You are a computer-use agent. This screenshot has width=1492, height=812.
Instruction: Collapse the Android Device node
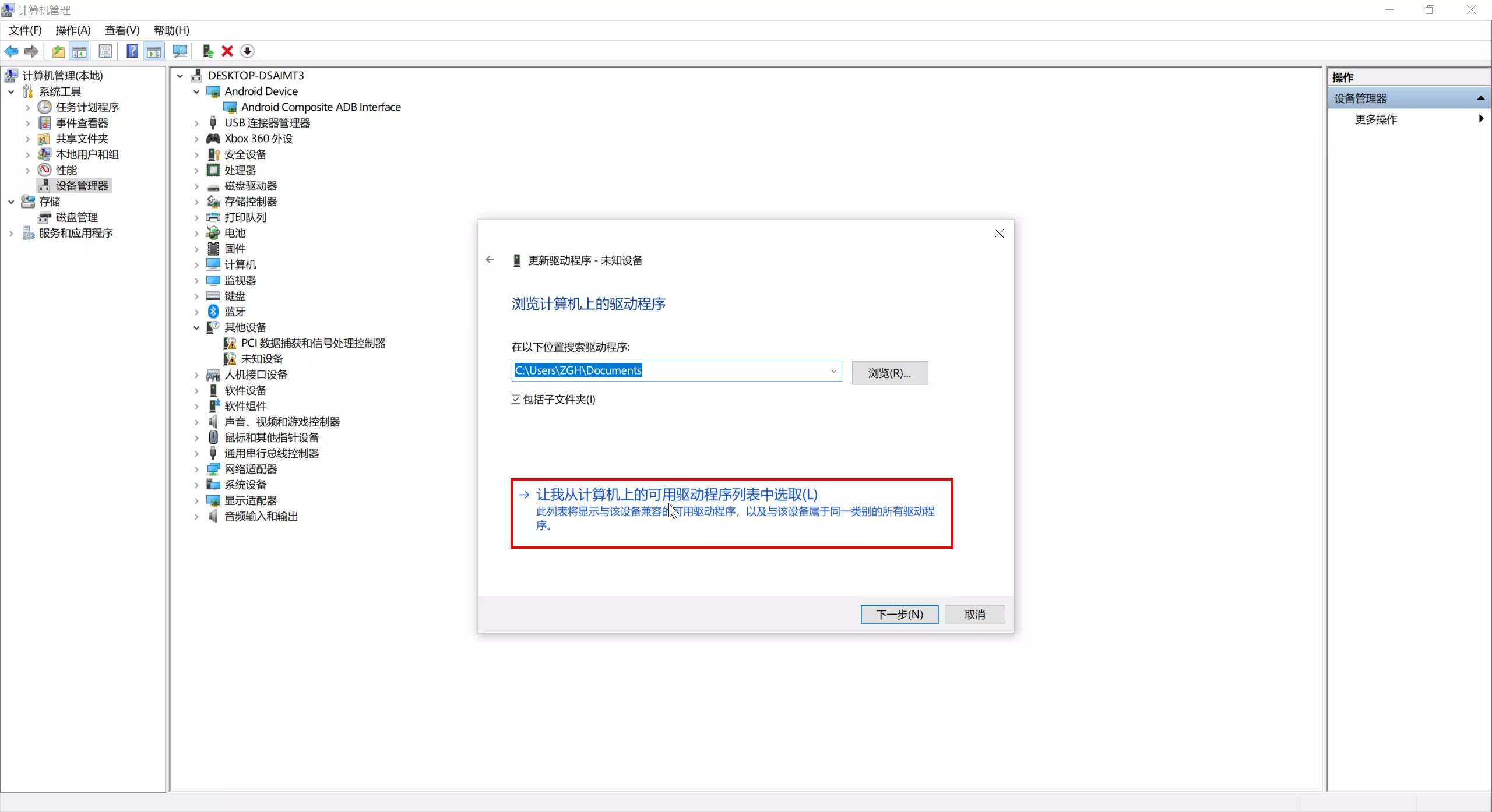[196, 91]
